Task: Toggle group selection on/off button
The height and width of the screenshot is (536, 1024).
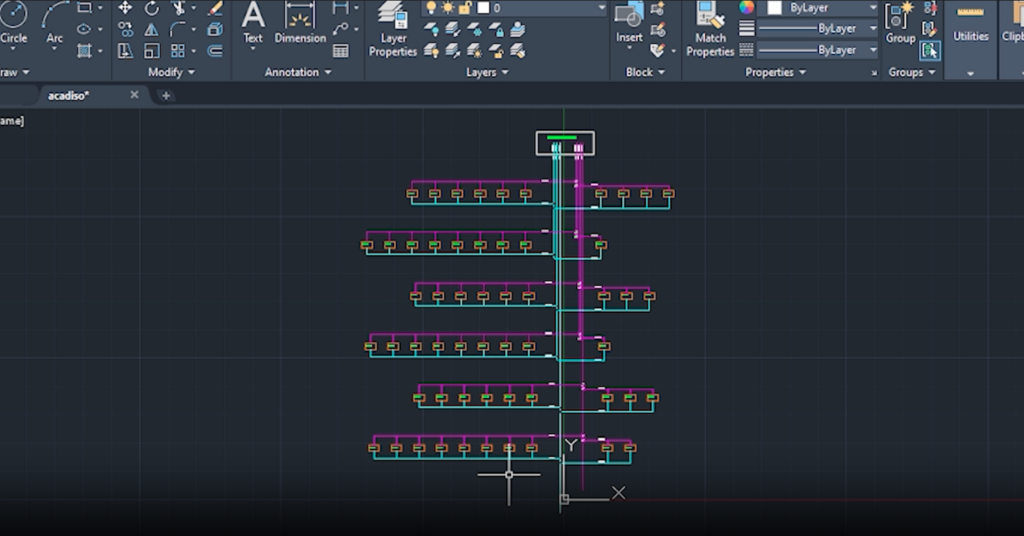Action: [930, 50]
